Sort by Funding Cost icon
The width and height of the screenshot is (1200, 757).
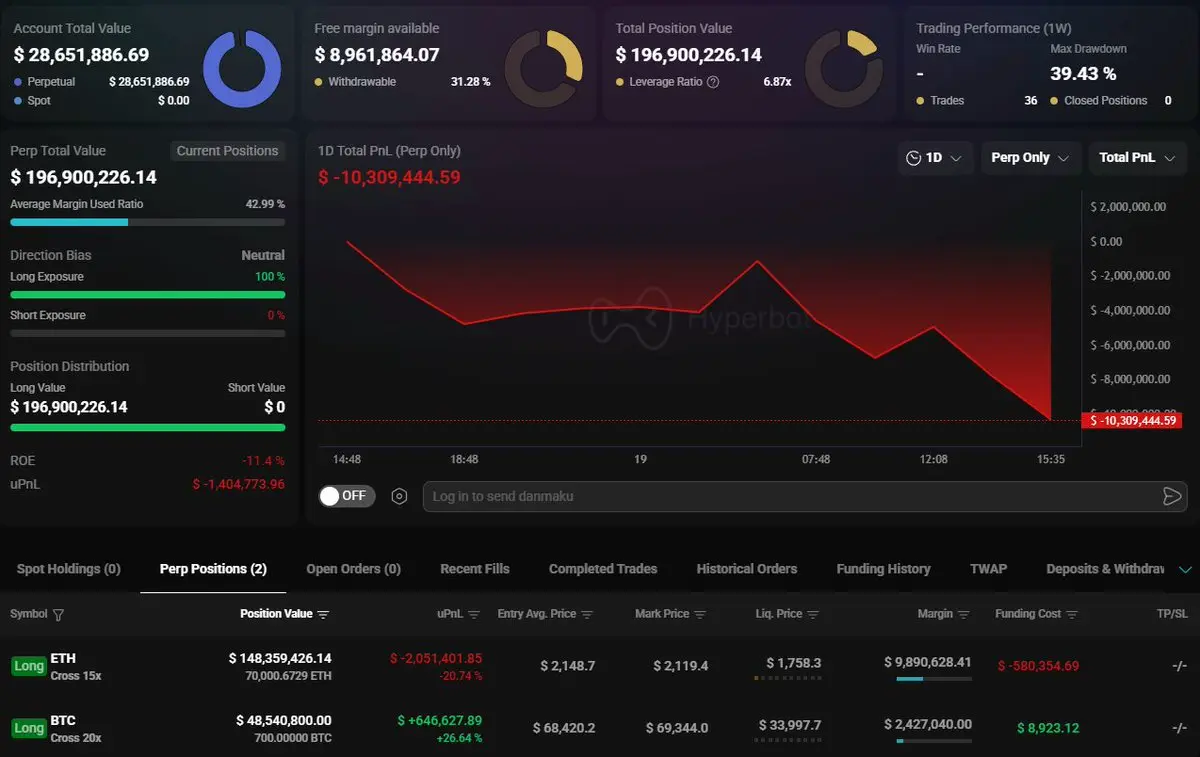tap(1072, 614)
